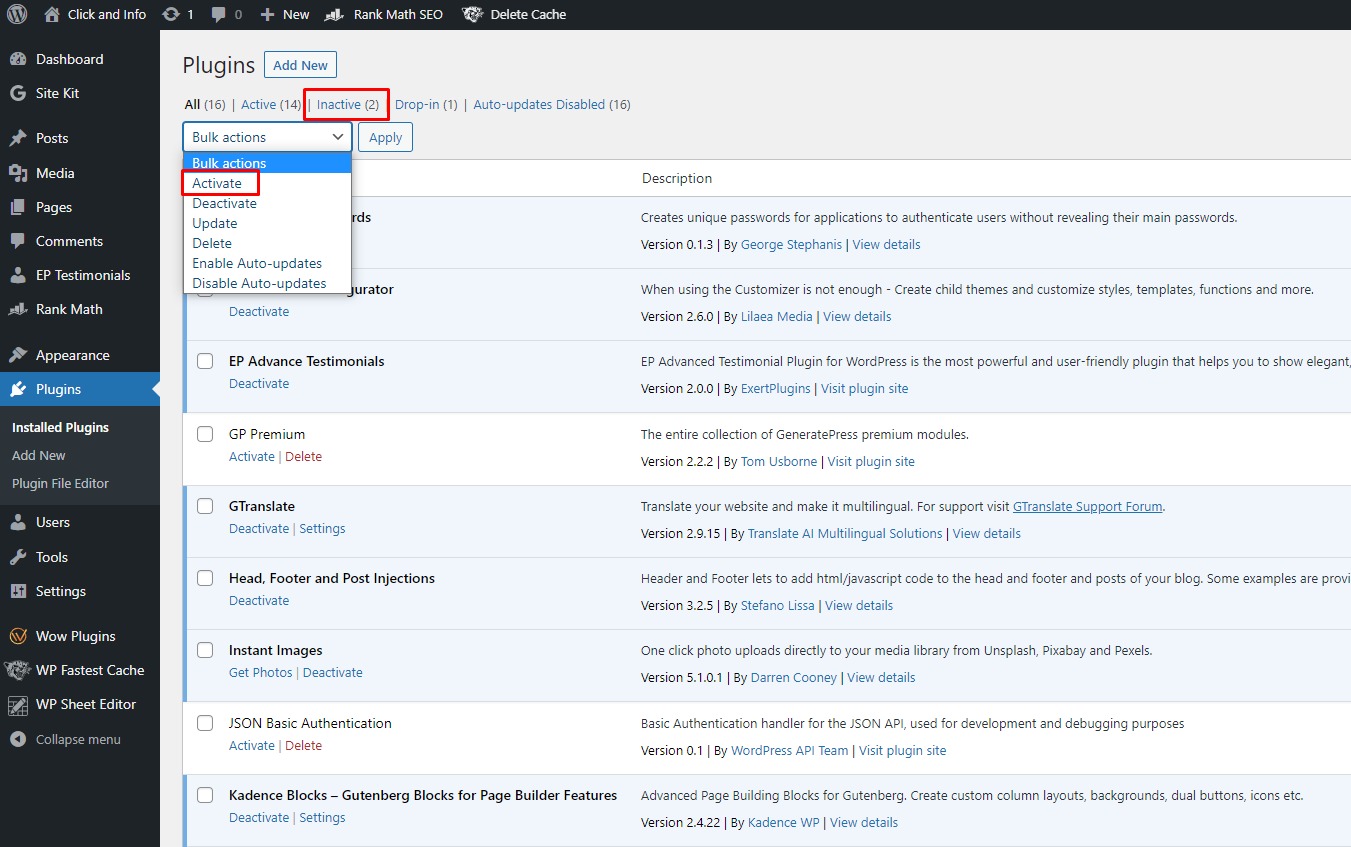Click the Rank Math SEO admin bar icon
Screen dimensions: 1351x847
pos(333,14)
